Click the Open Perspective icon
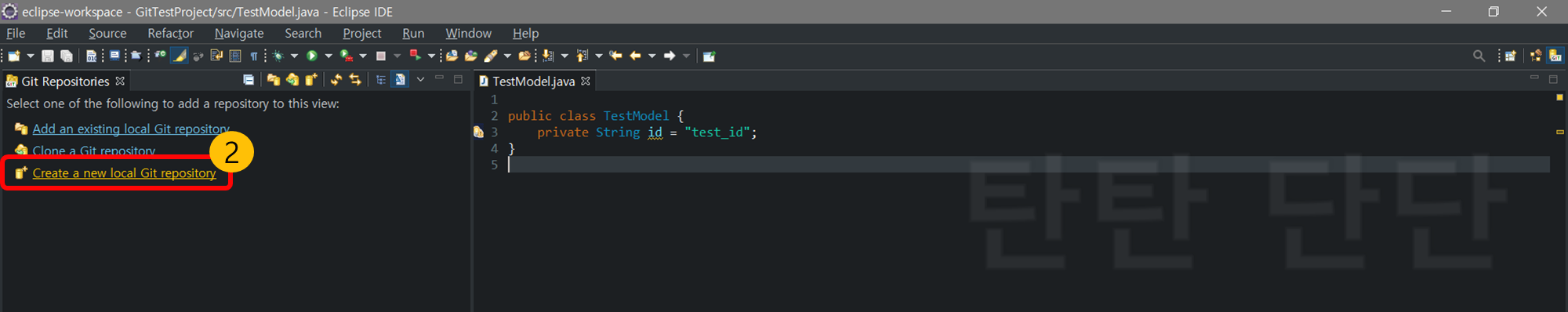Screen dimensions: 1568x312 pyautogui.click(x=1510, y=56)
